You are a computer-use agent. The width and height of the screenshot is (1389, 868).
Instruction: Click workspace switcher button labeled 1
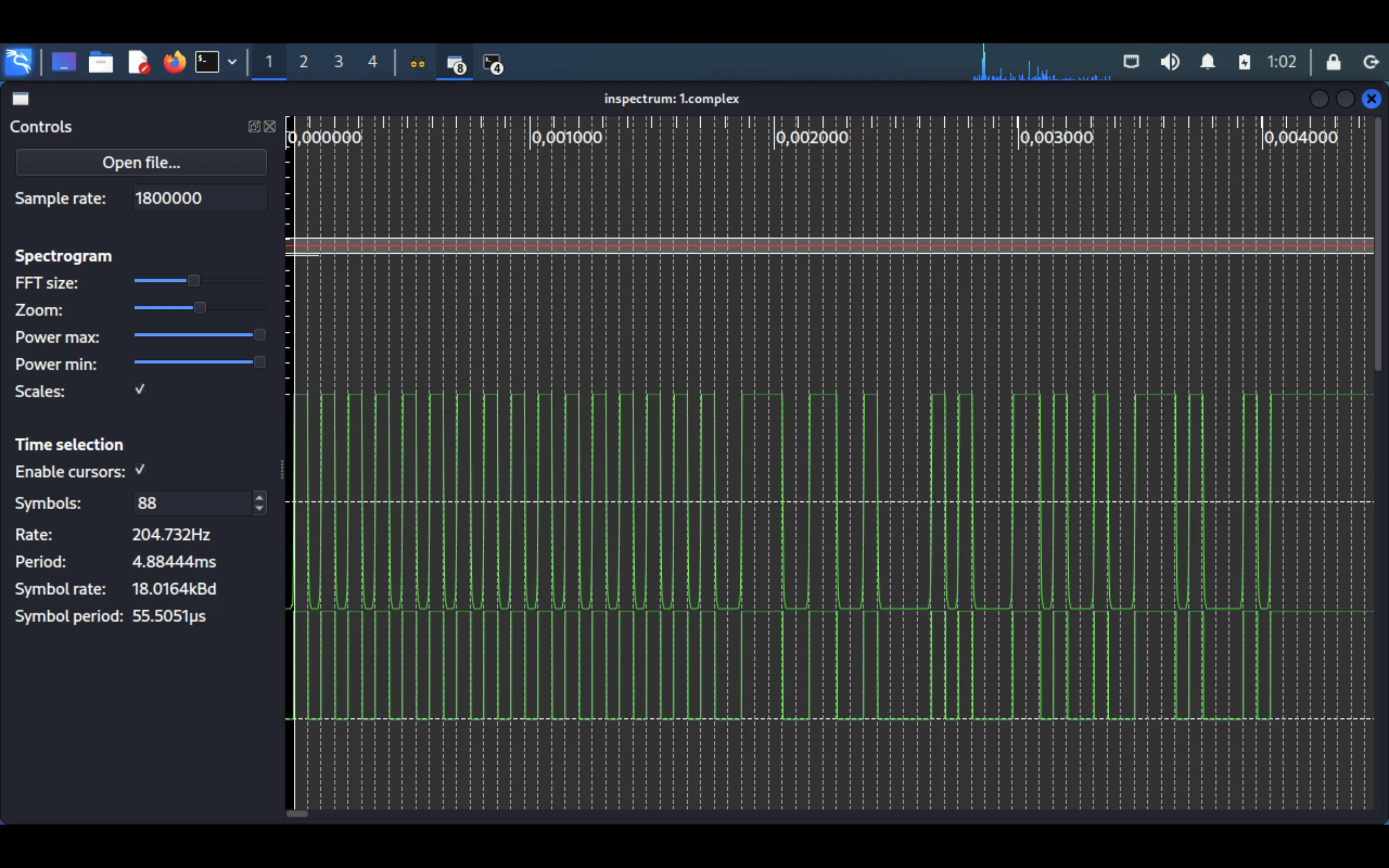[269, 62]
